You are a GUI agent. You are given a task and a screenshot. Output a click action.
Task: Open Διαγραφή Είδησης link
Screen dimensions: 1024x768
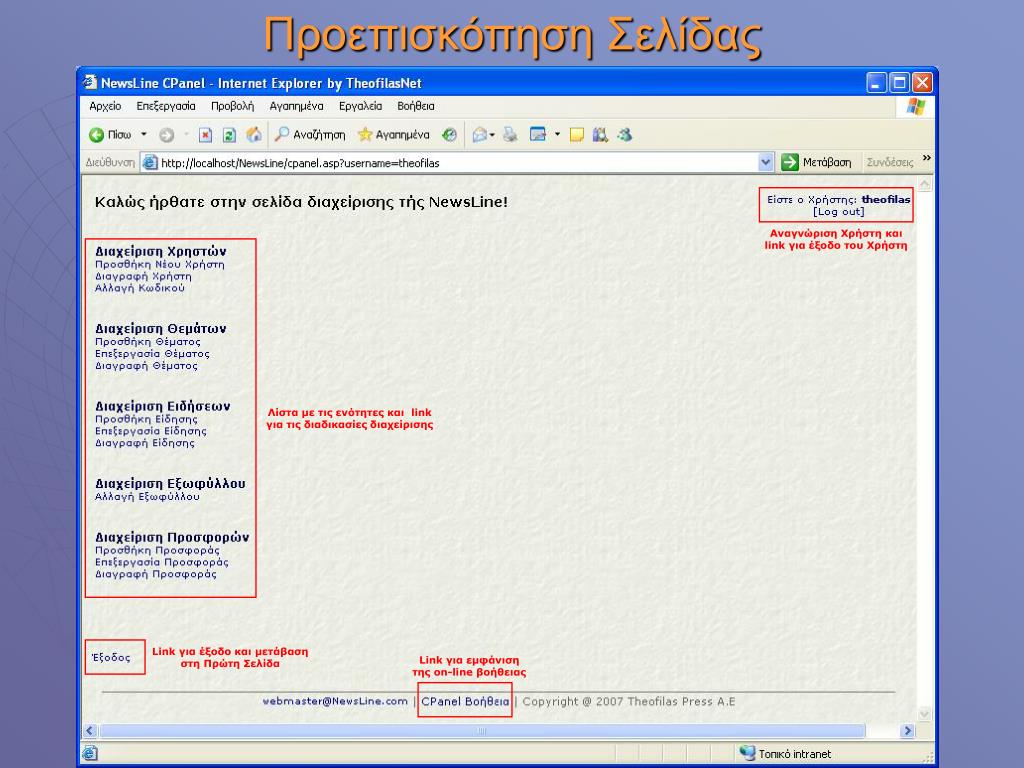point(144,443)
